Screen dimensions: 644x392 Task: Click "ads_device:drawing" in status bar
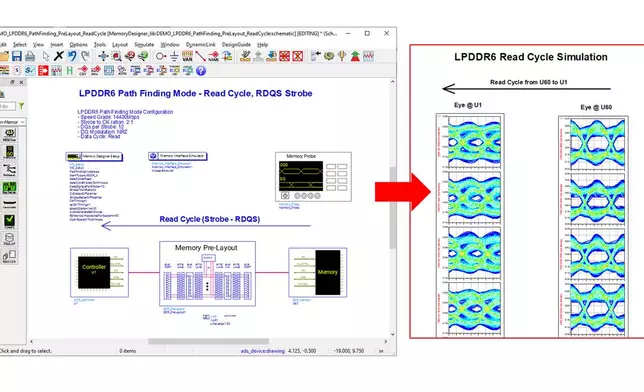[262, 351]
